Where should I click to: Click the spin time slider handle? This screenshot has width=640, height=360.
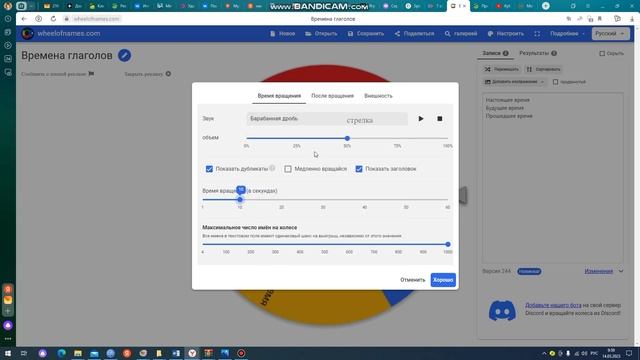240,200
